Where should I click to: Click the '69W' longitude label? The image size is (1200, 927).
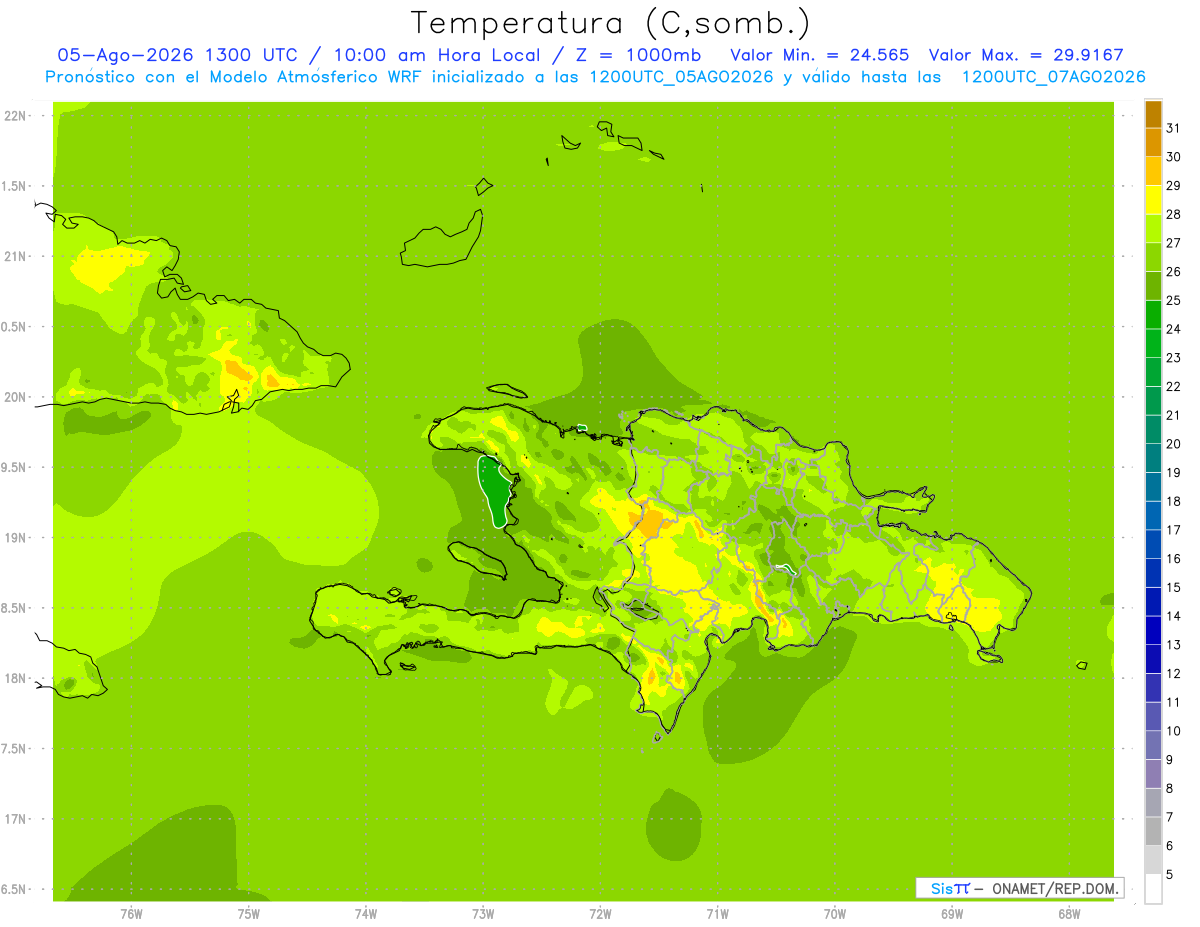tap(952, 914)
